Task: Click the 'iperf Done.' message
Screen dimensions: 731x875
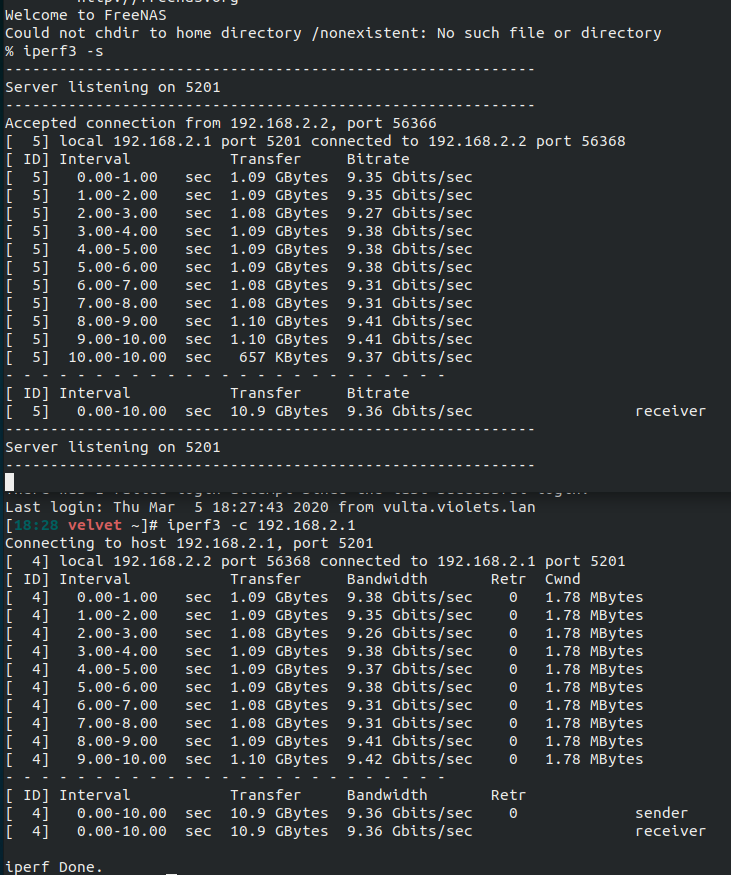Action: [x=54, y=867]
